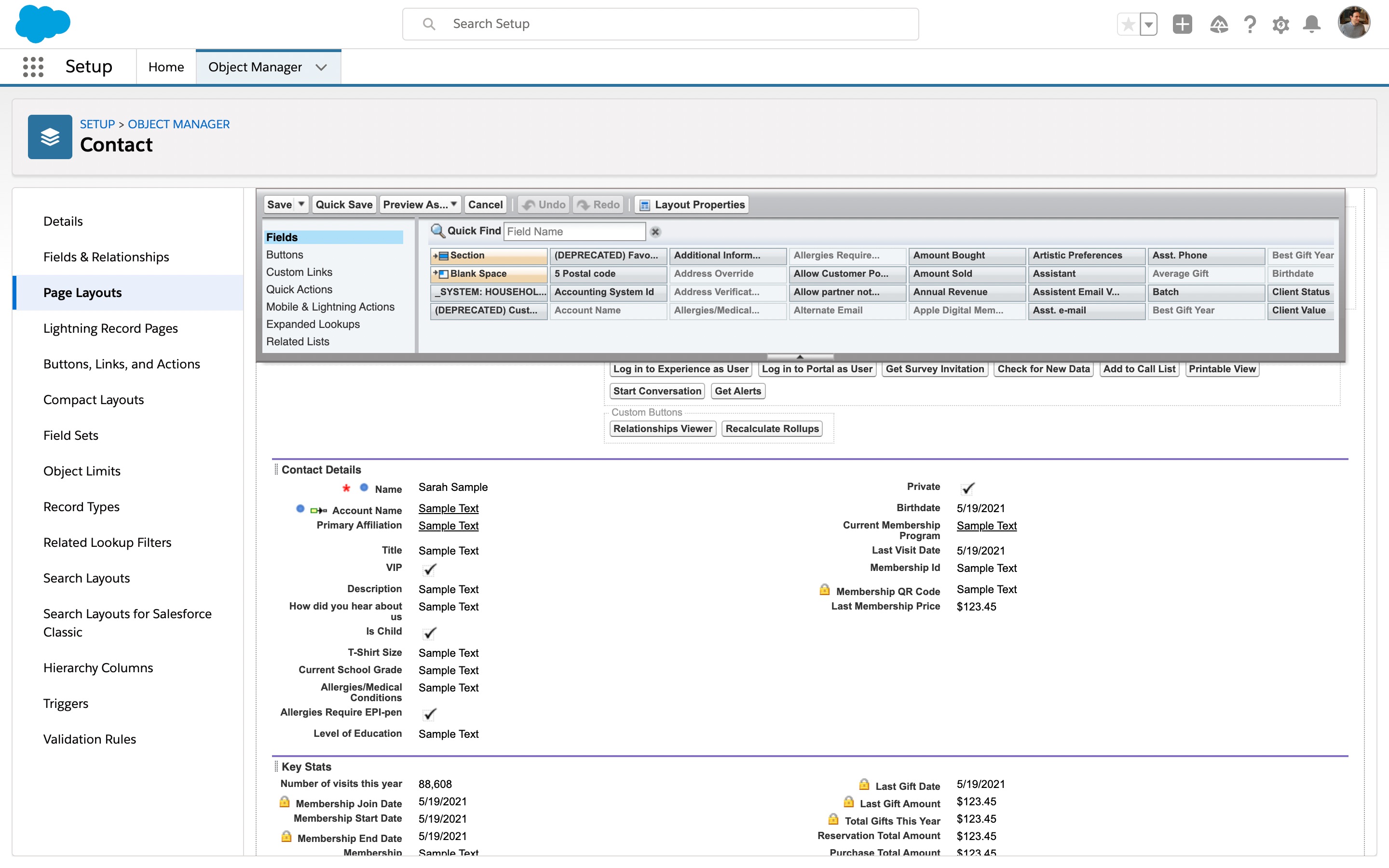The image size is (1389, 868).
Task: Open the Object Manager dropdown
Action: click(x=321, y=67)
